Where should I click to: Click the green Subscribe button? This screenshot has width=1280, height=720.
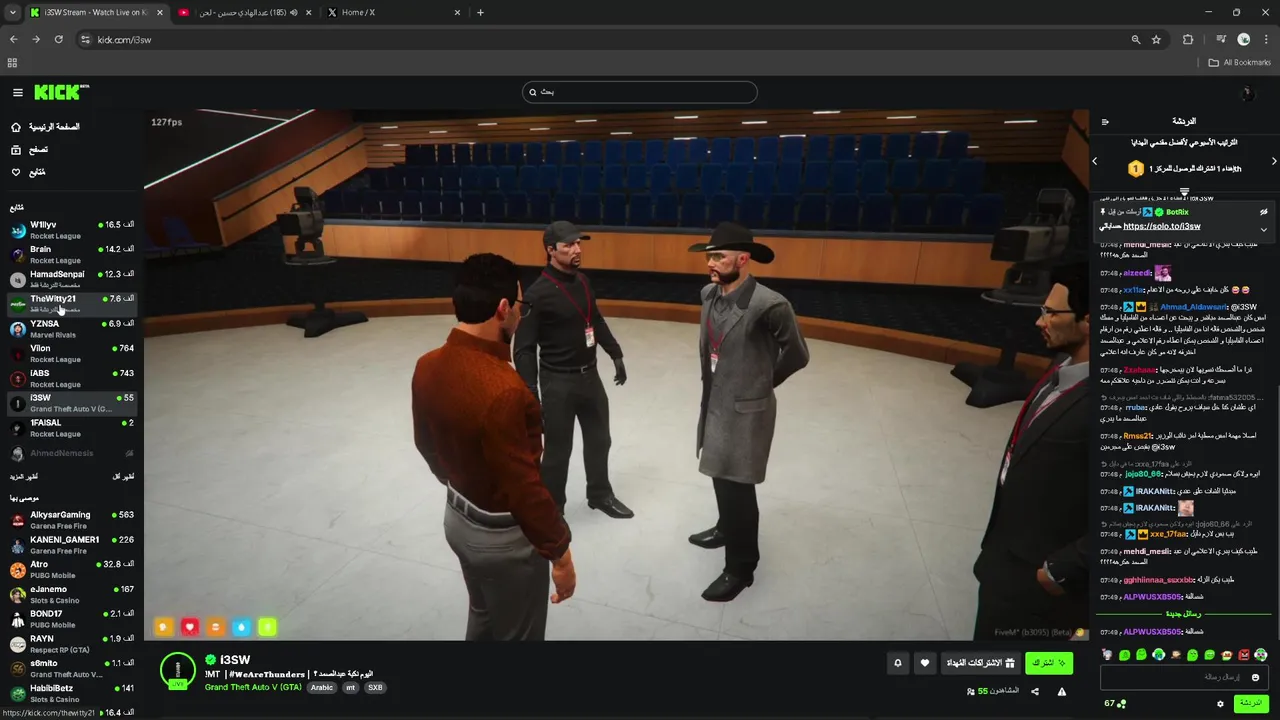1049,663
